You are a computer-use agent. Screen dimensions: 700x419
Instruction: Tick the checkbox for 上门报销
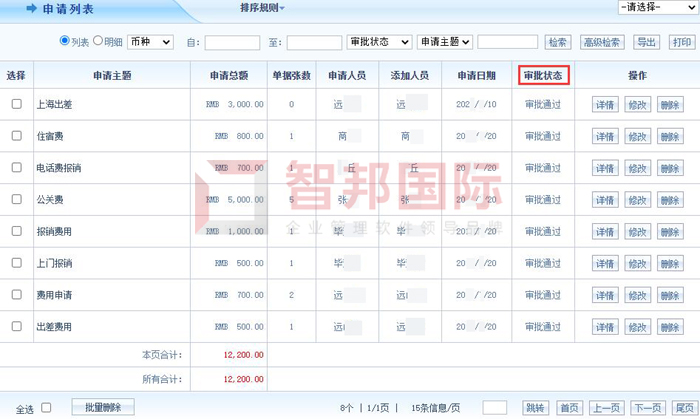click(x=17, y=263)
